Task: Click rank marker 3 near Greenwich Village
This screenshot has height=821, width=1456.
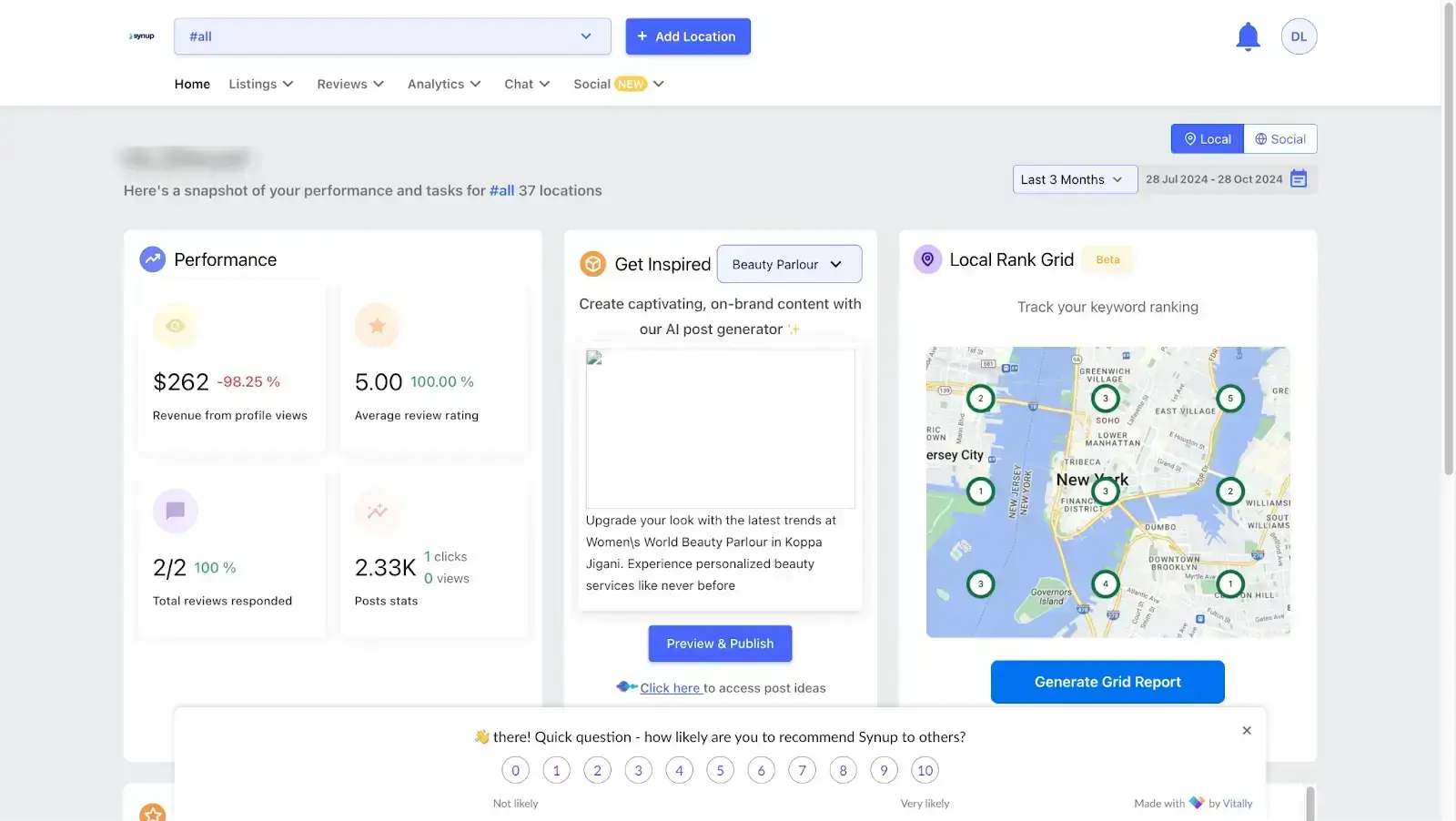Action: click(1106, 398)
